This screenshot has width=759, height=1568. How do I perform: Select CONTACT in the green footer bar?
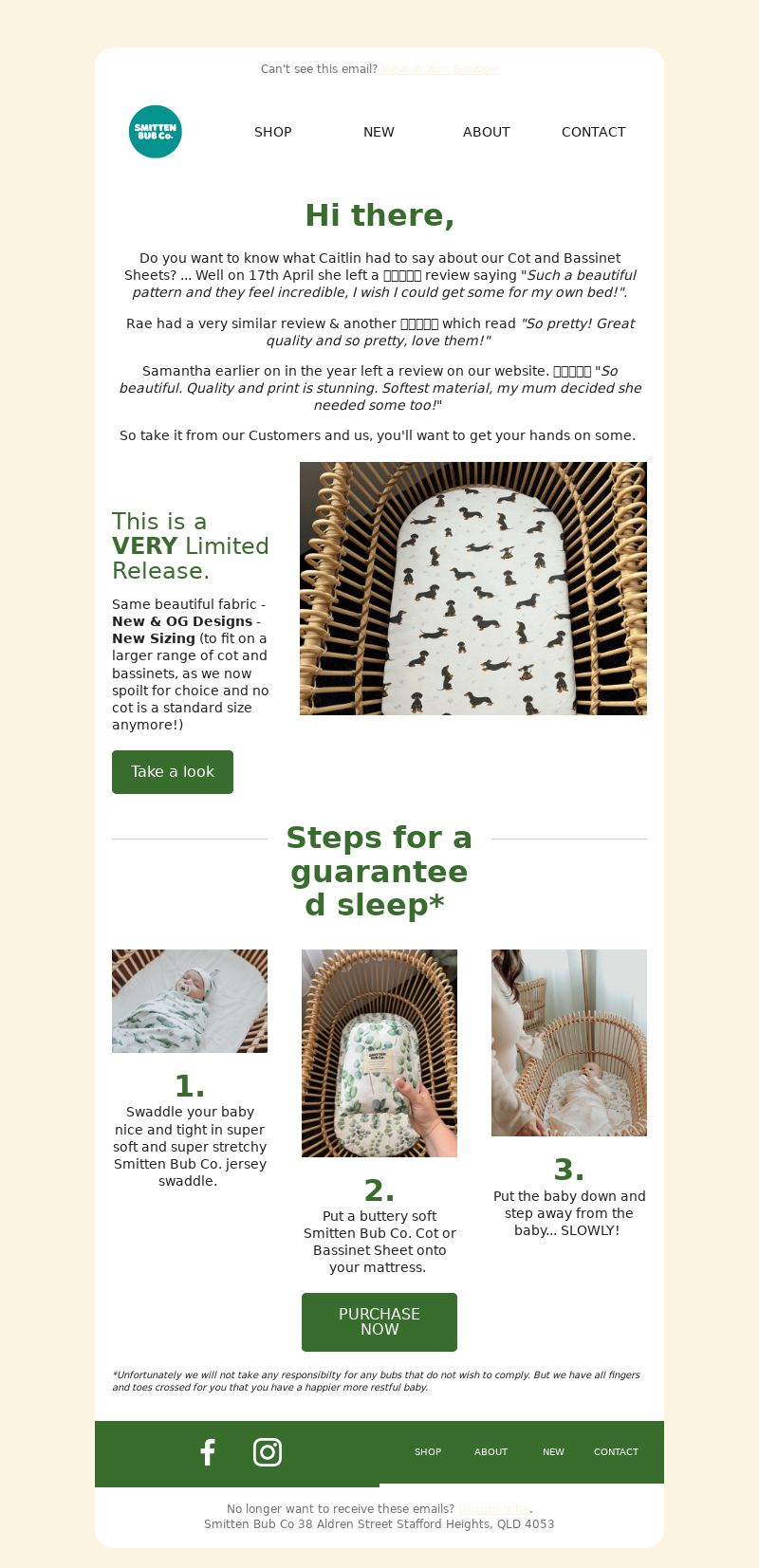tap(617, 1452)
